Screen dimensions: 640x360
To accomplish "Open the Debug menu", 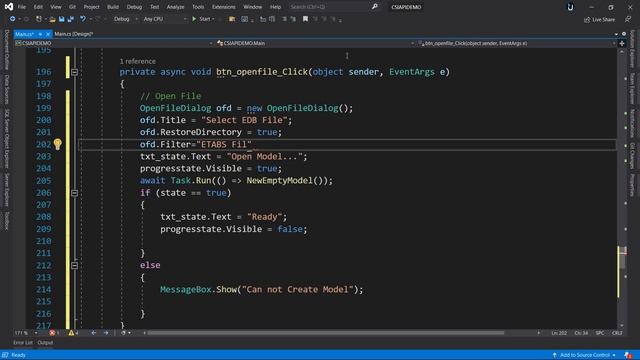I will pyautogui.click(x=134, y=7).
